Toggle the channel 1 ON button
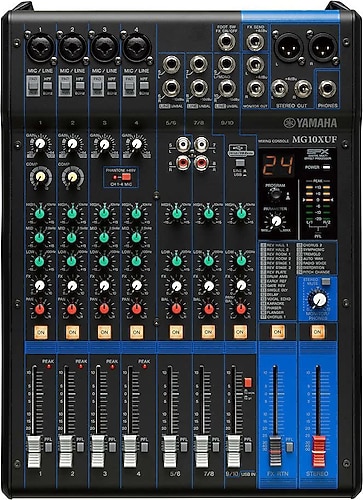Image resolution: width=363 pixels, height=500 pixels. point(41,332)
